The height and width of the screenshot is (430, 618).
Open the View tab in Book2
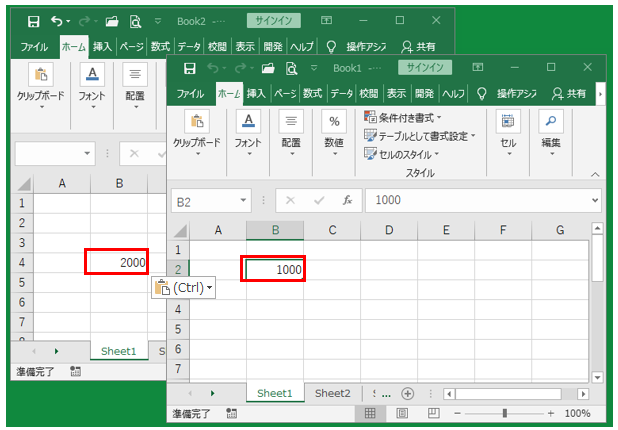245,47
